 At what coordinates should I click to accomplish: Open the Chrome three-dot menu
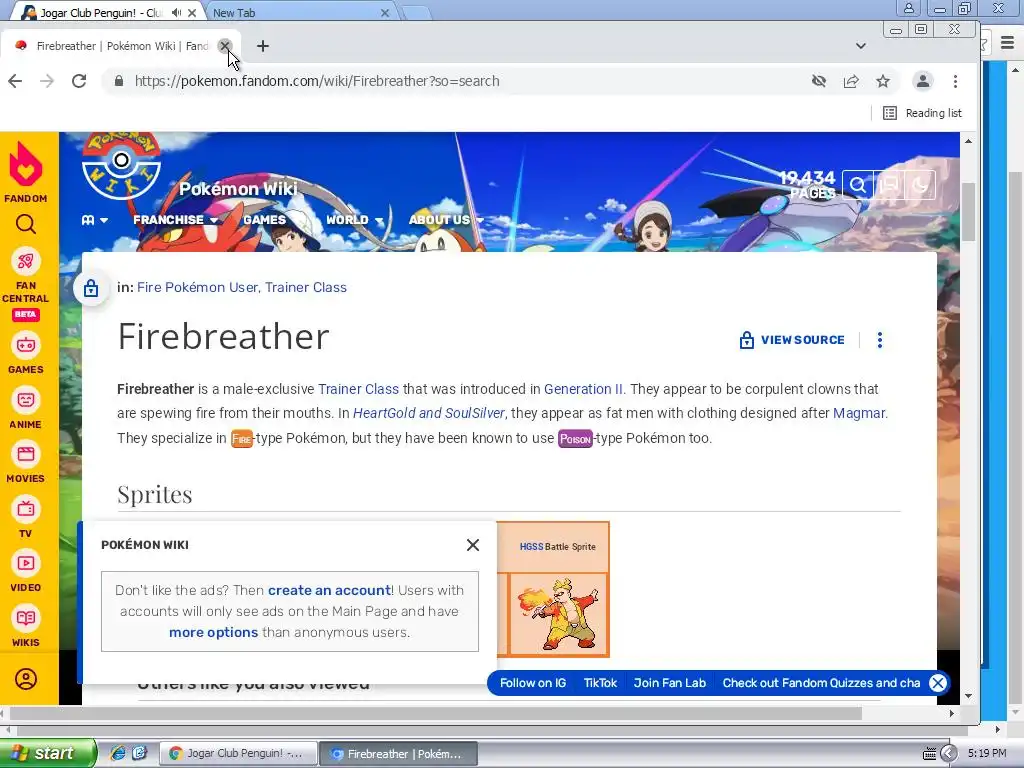pos(955,81)
